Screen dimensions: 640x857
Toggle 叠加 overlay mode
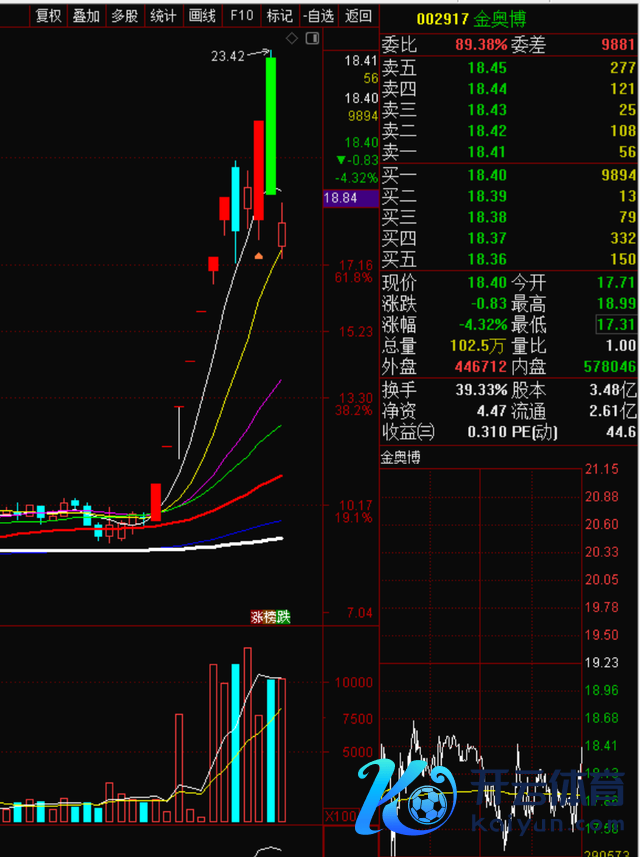click(86, 15)
